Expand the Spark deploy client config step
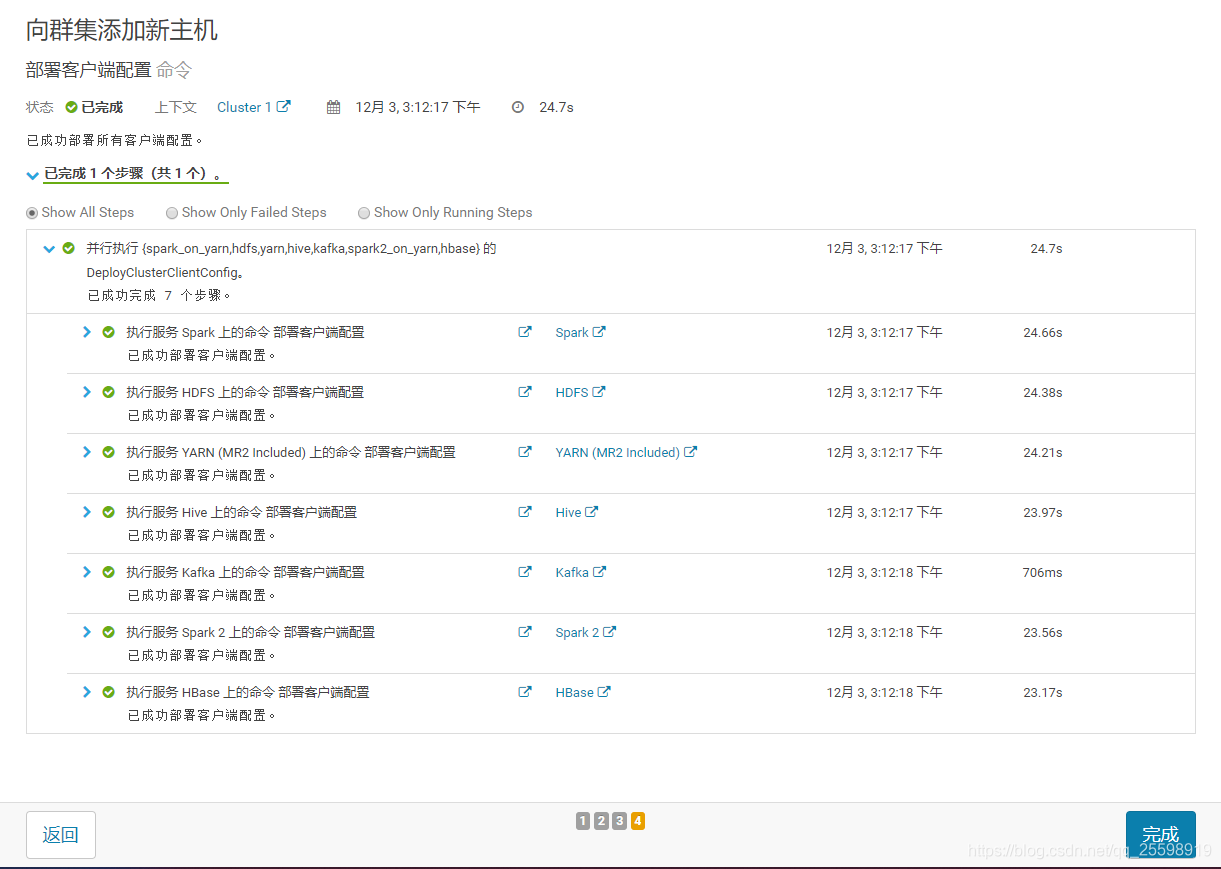This screenshot has height=869, width=1221. pos(87,332)
